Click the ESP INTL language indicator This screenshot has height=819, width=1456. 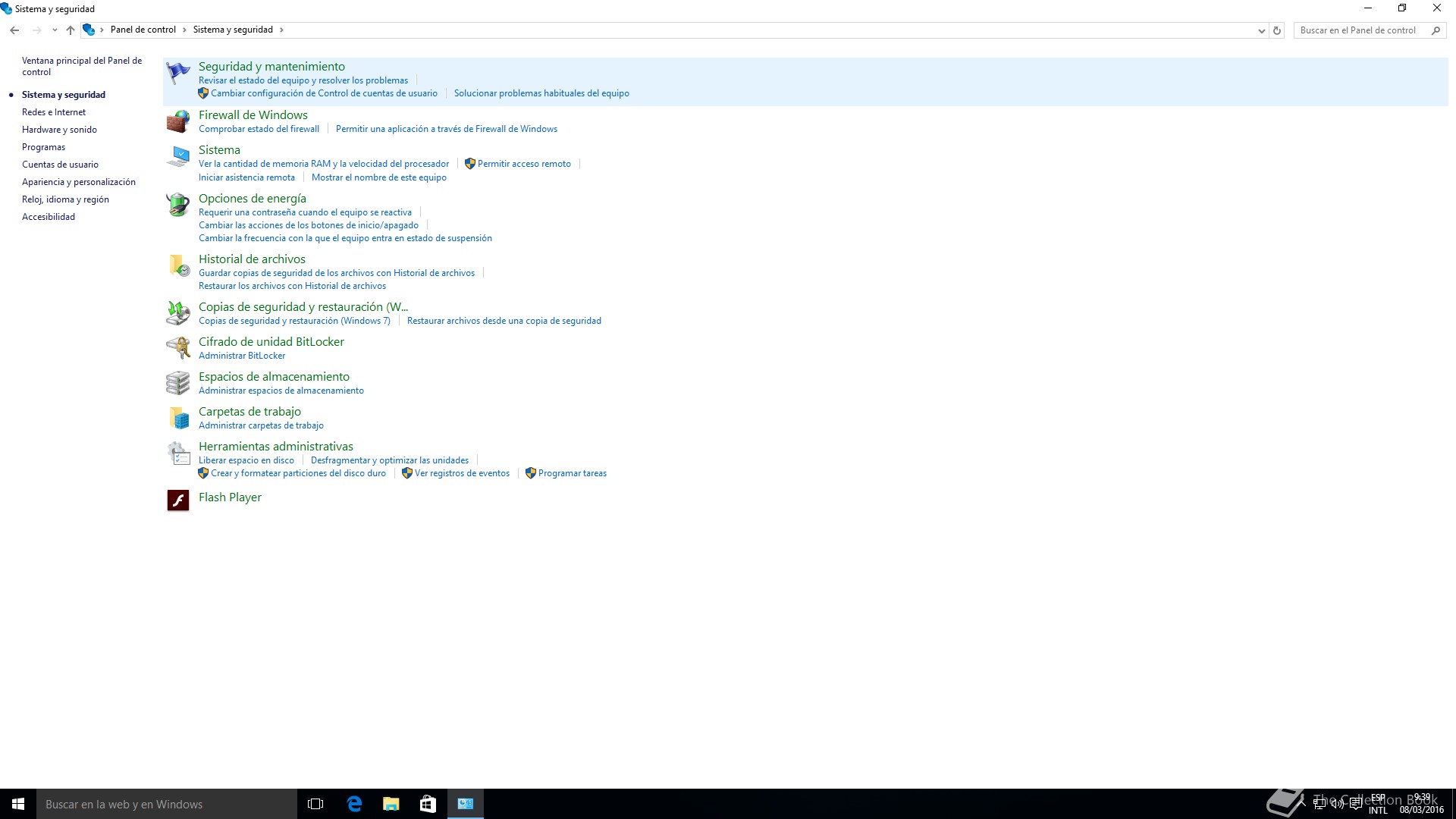[x=1378, y=804]
